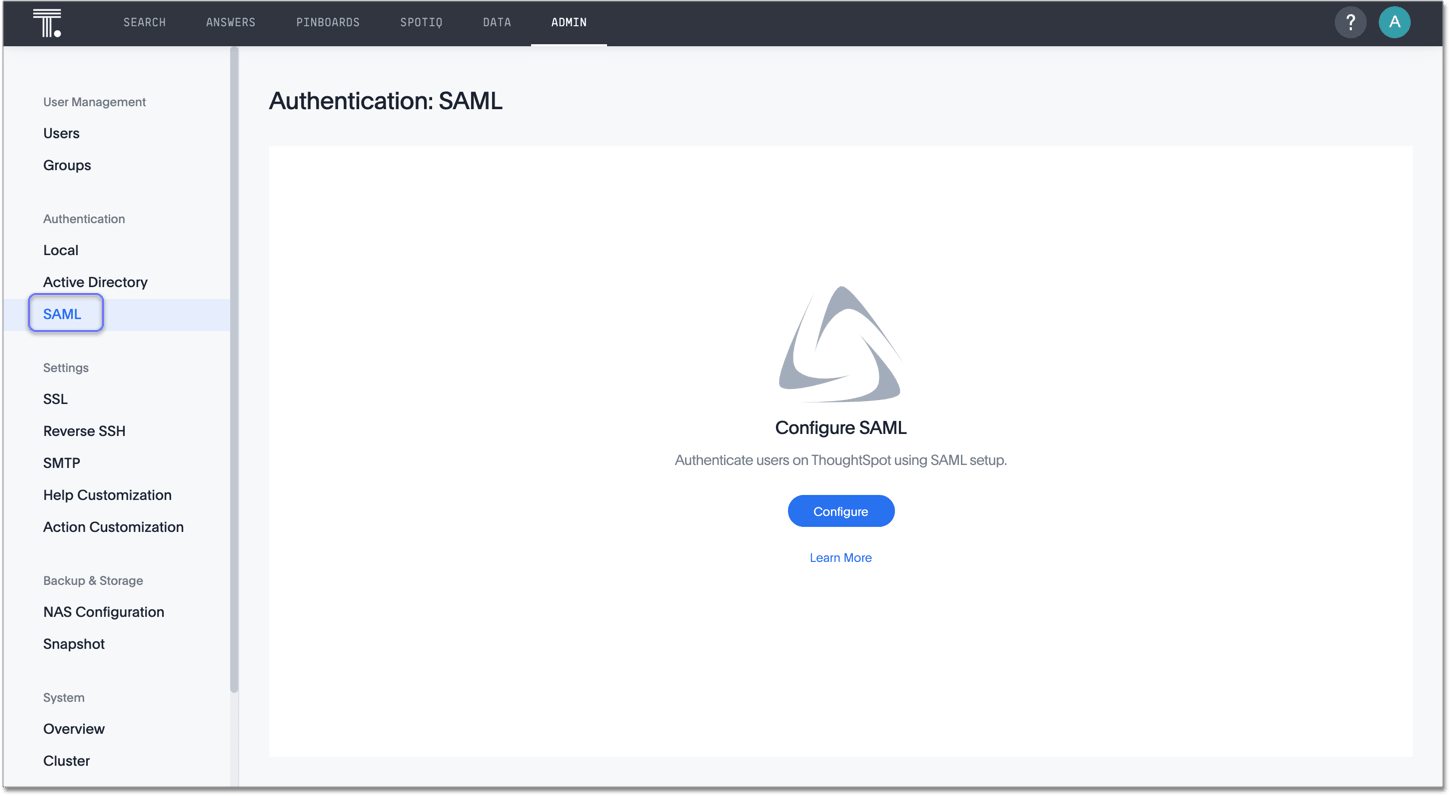
Task: Click the blue Configure button
Action: [x=841, y=511]
